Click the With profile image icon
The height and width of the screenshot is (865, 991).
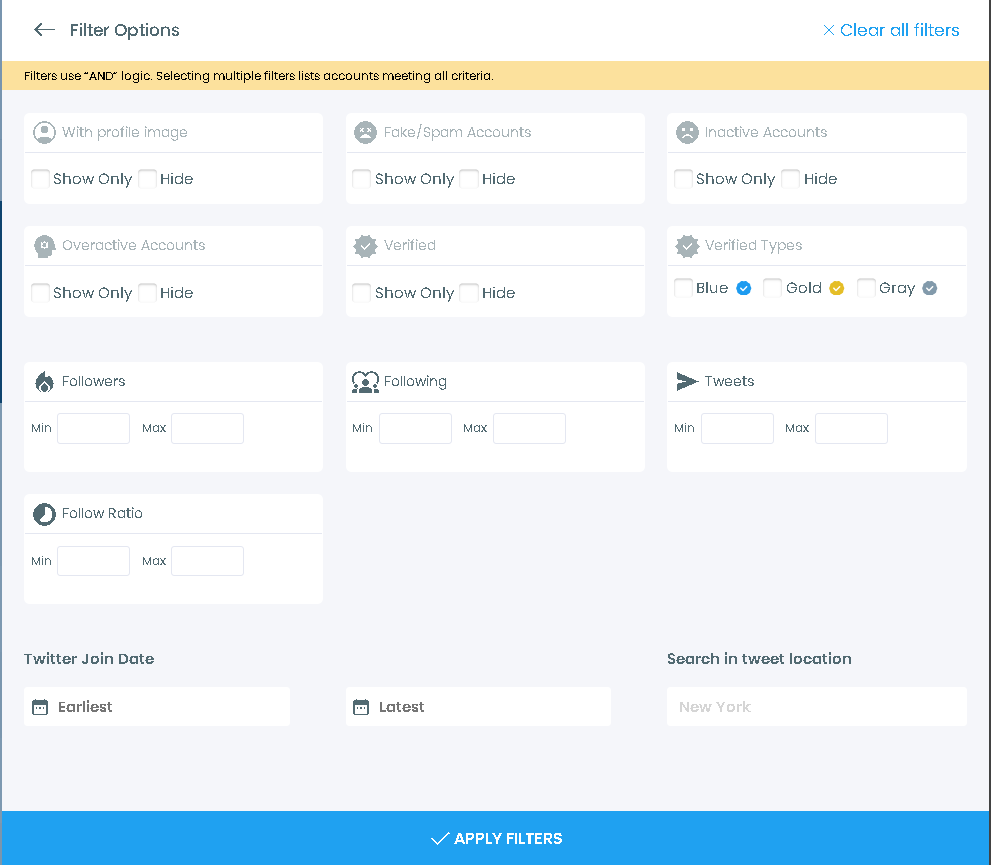coord(42,131)
